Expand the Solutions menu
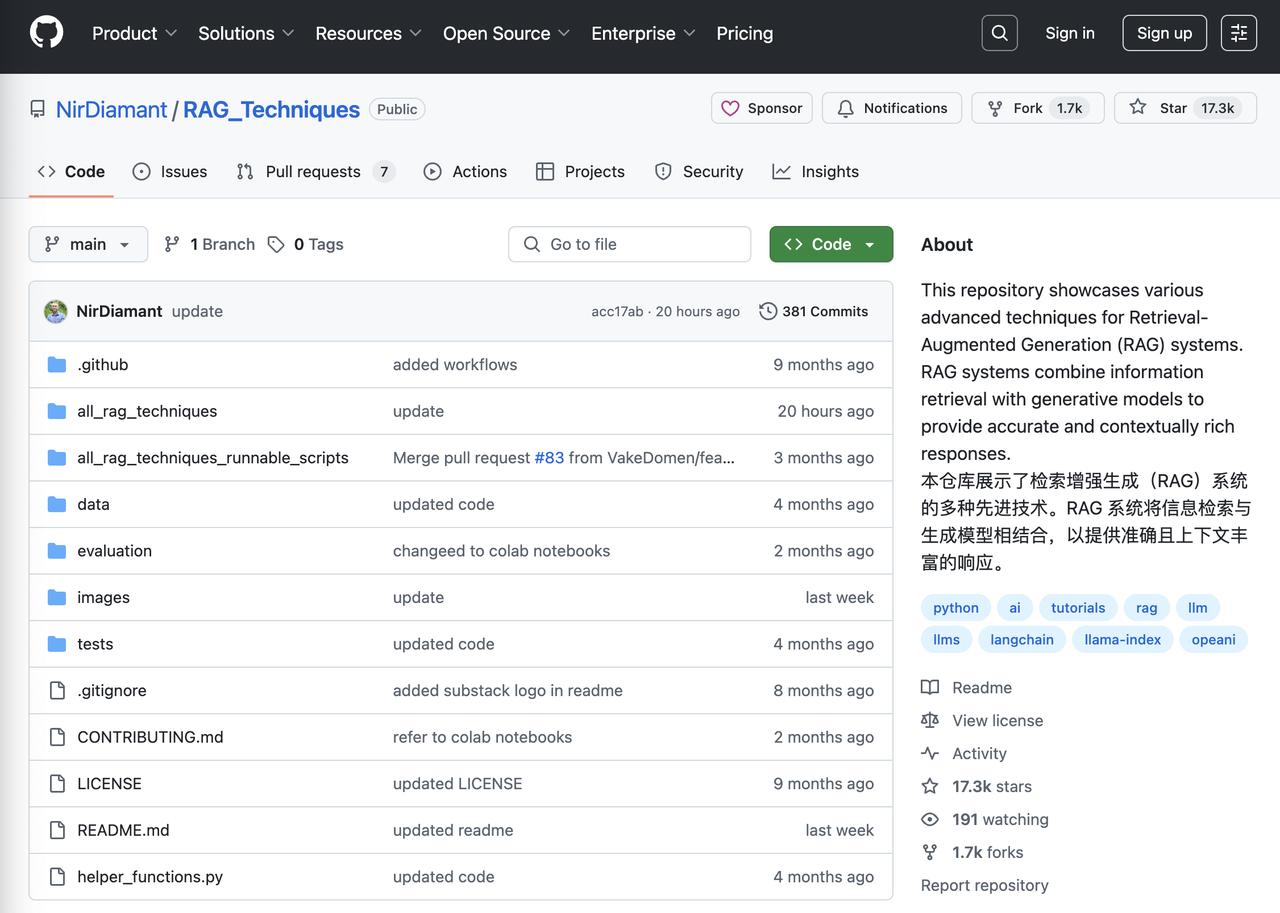The image size is (1280, 913). click(x=246, y=33)
